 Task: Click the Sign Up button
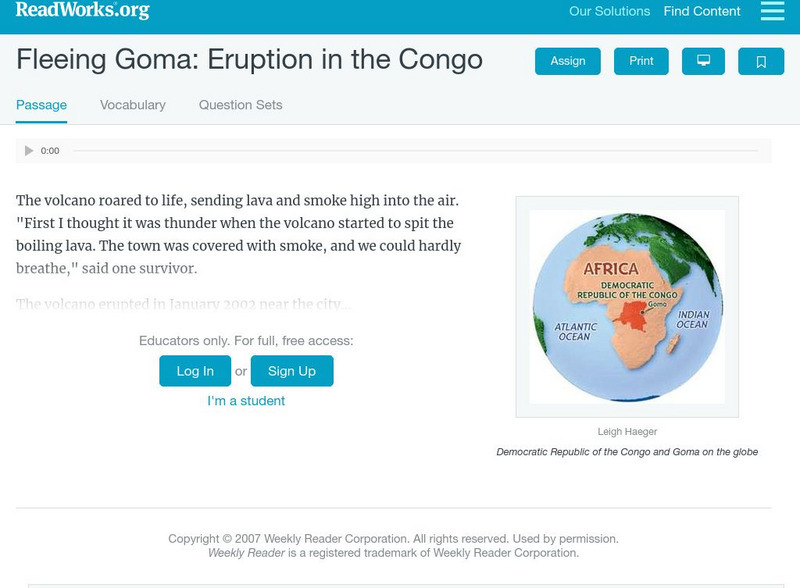(x=292, y=371)
